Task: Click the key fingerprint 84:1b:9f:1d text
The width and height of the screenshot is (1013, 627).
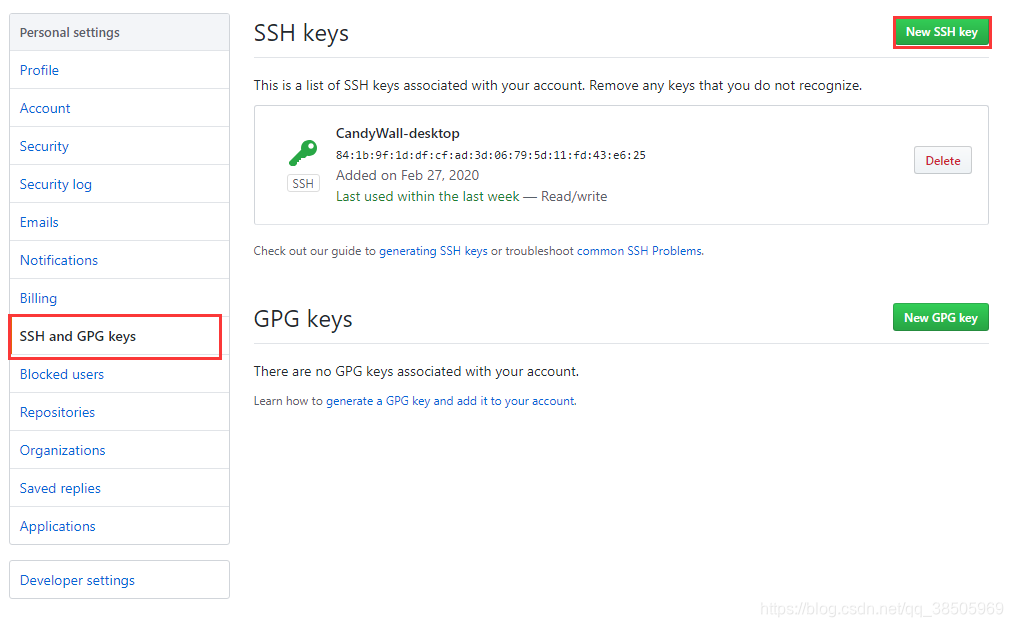Action: pyautogui.click(x=490, y=155)
